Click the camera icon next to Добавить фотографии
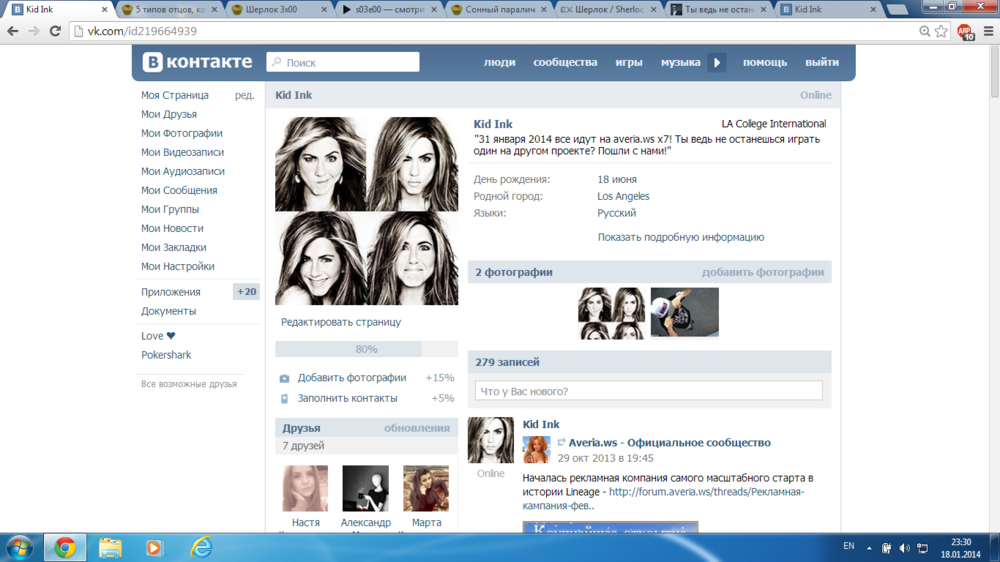 pos(284,378)
